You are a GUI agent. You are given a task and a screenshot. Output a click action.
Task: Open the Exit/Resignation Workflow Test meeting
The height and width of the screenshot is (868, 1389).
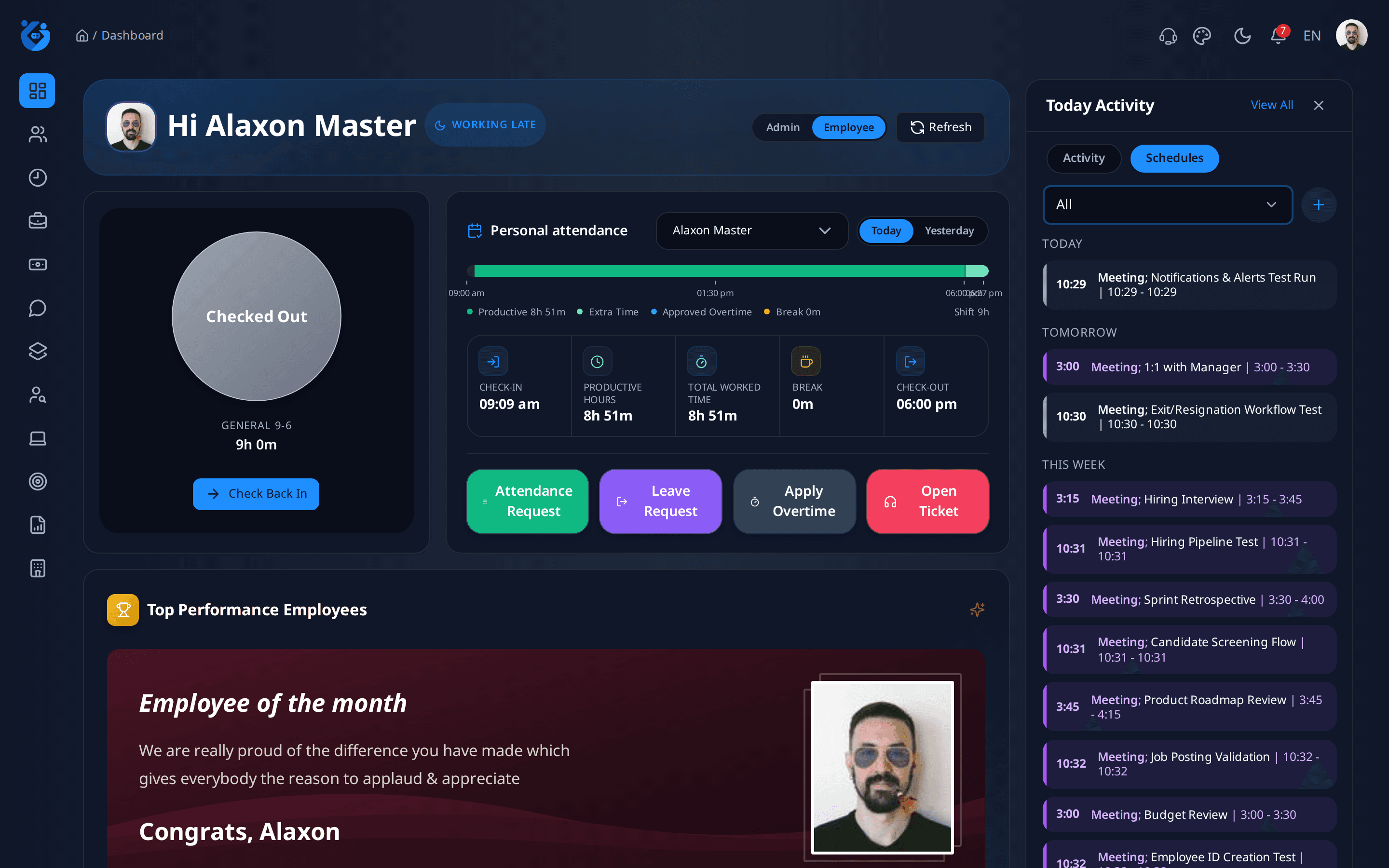coord(1189,417)
